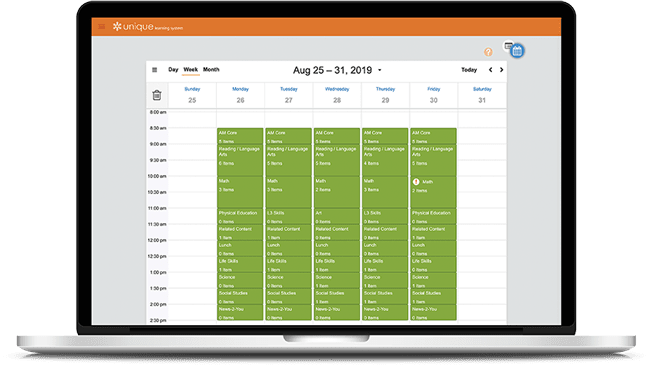
Task: Select Monday's Physical Education block
Action: [240, 216]
